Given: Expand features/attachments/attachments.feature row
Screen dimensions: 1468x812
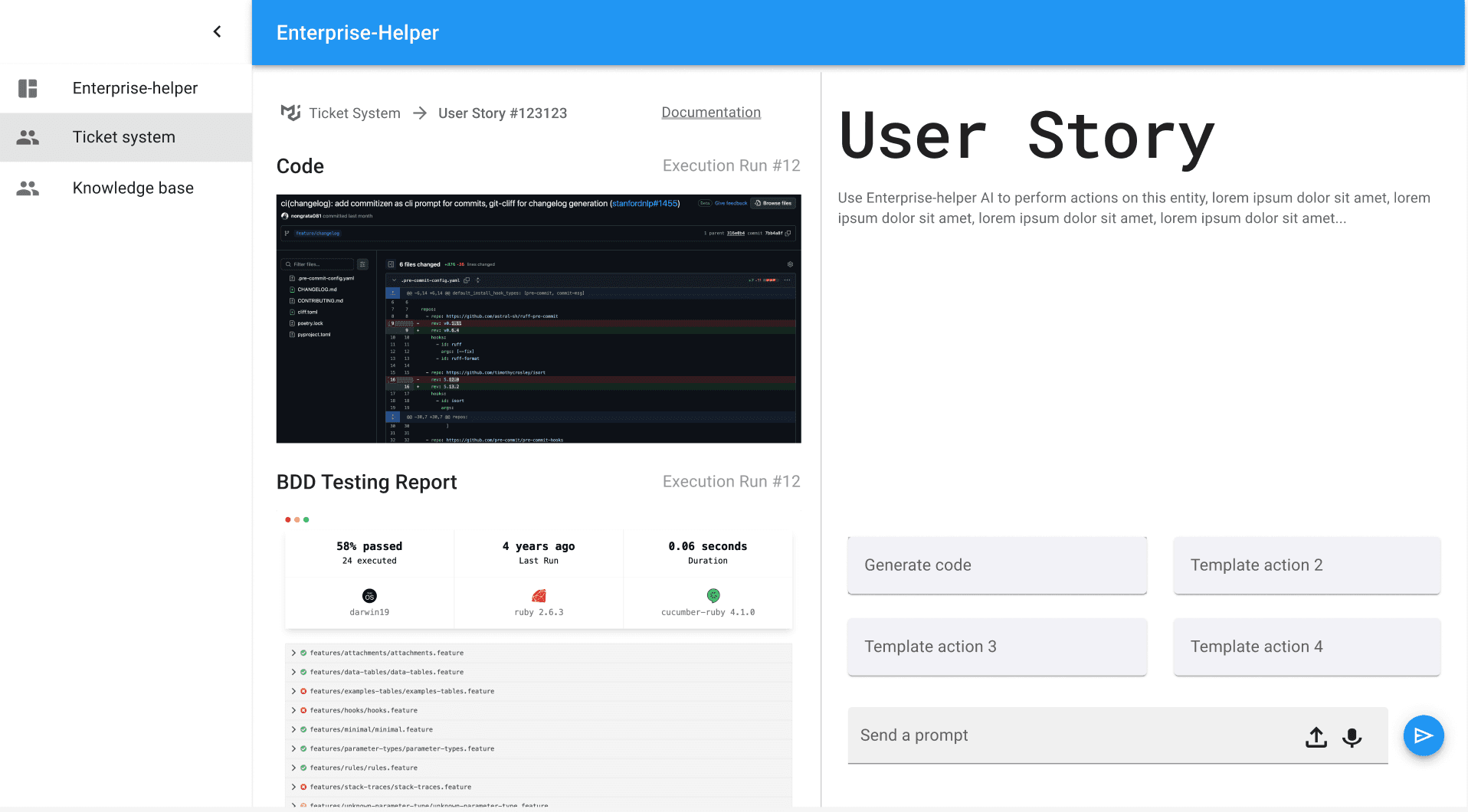Looking at the screenshot, I should [293, 653].
